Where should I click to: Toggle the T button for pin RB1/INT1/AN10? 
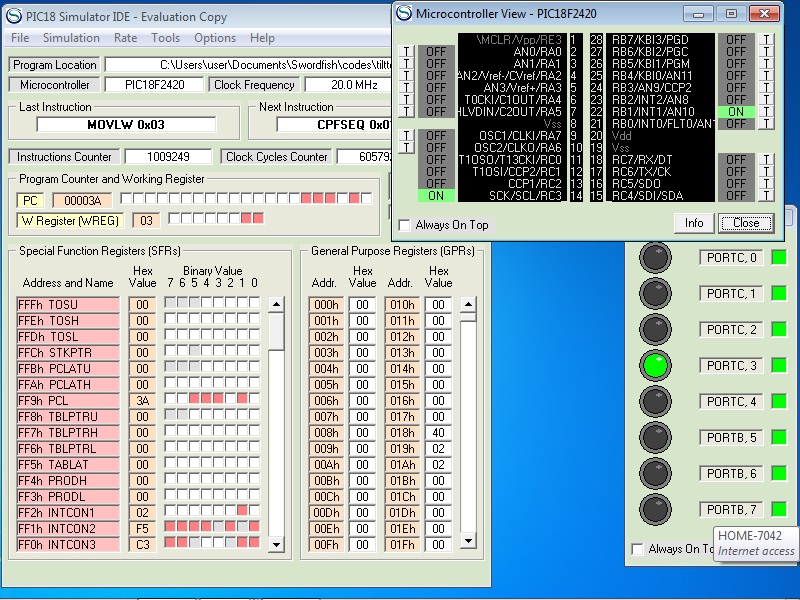[766, 112]
